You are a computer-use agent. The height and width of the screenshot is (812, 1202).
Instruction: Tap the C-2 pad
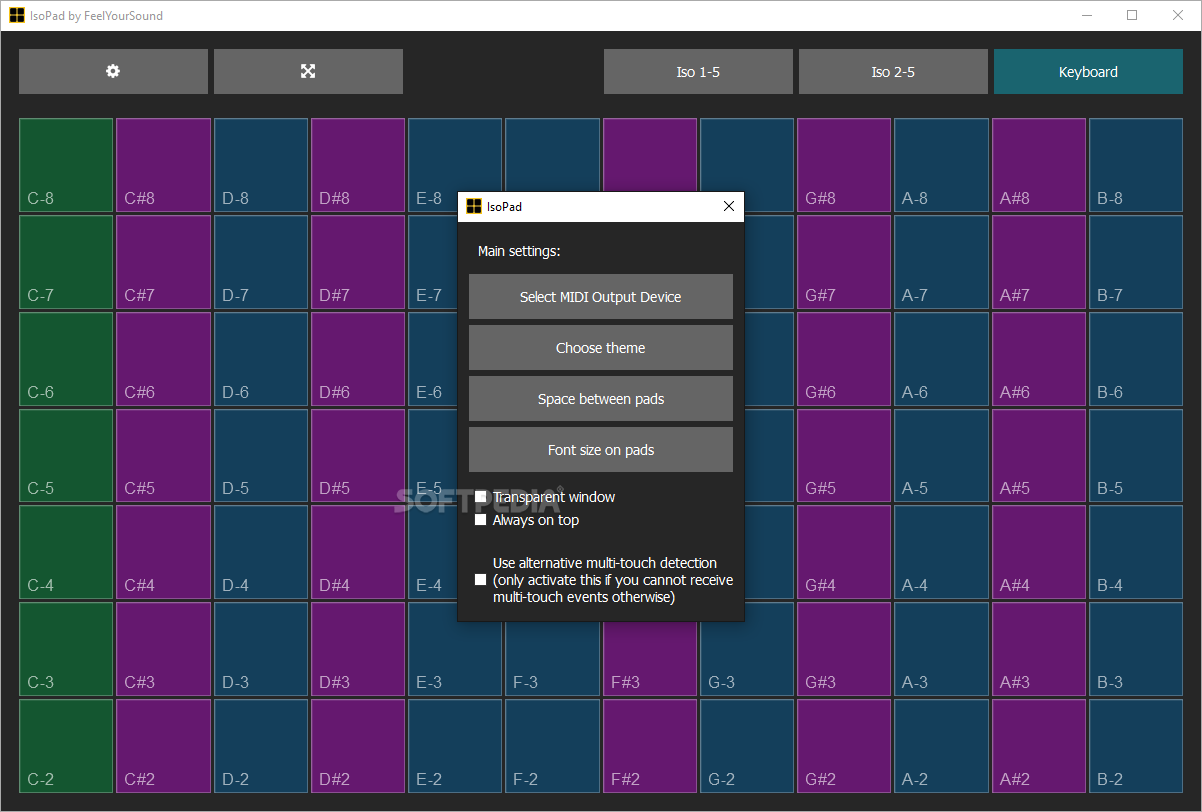pos(66,747)
